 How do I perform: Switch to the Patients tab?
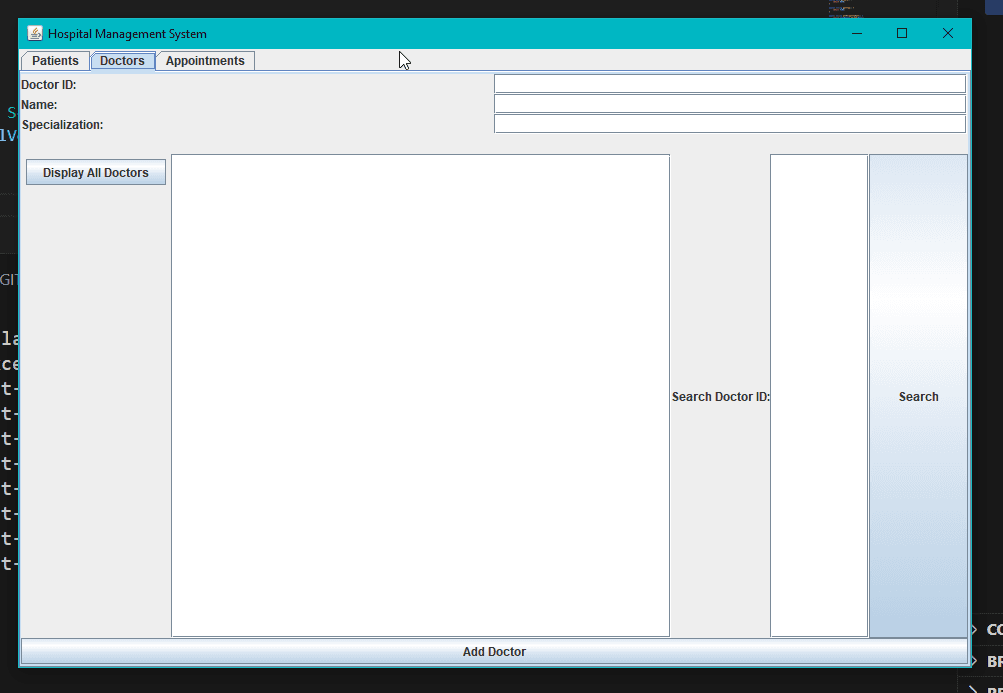[55, 61]
